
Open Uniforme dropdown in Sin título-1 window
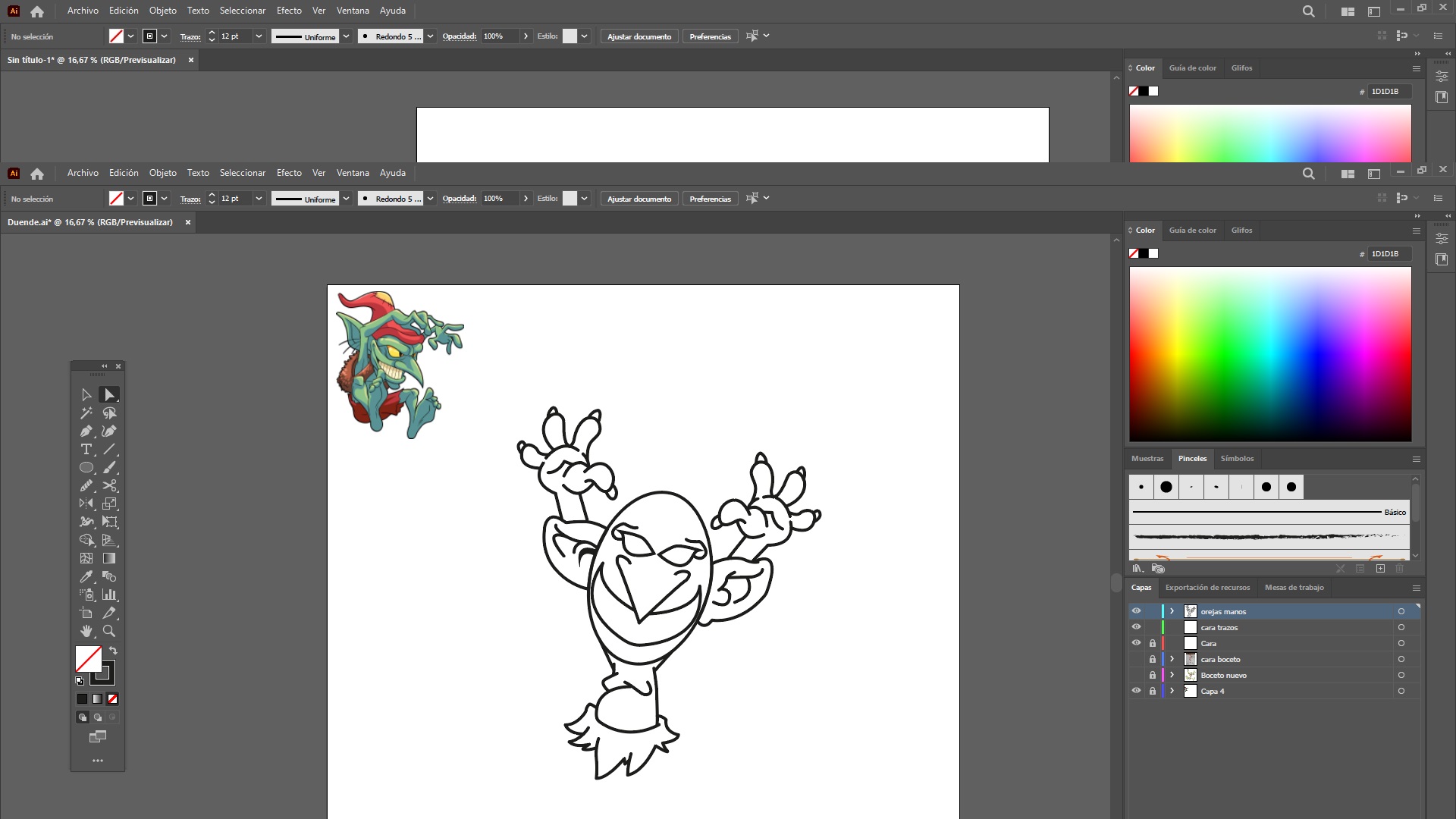(346, 36)
